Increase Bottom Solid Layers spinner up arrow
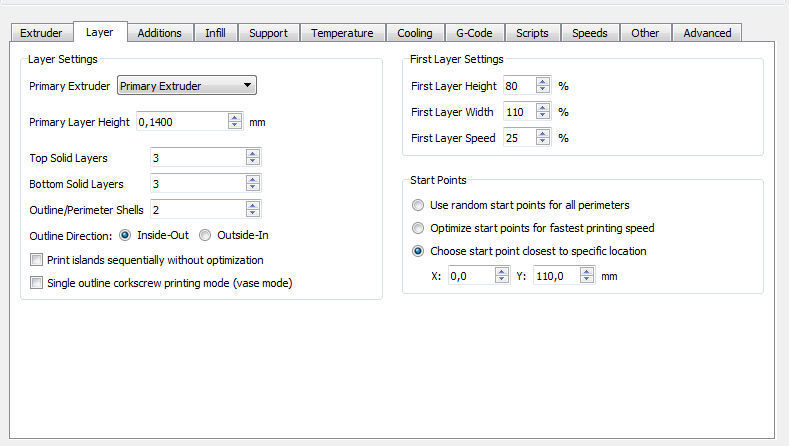Screen dimensions: 789x446 tap(253, 180)
